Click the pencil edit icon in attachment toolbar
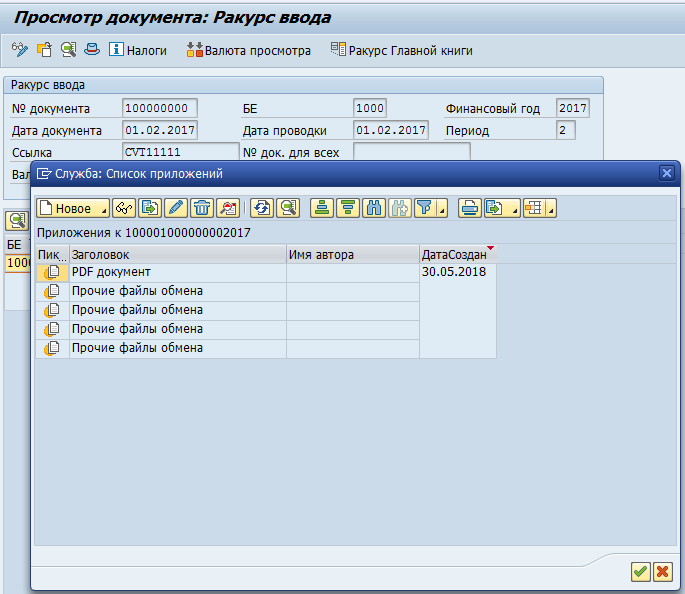The width and height of the screenshot is (685, 594). coord(176,208)
